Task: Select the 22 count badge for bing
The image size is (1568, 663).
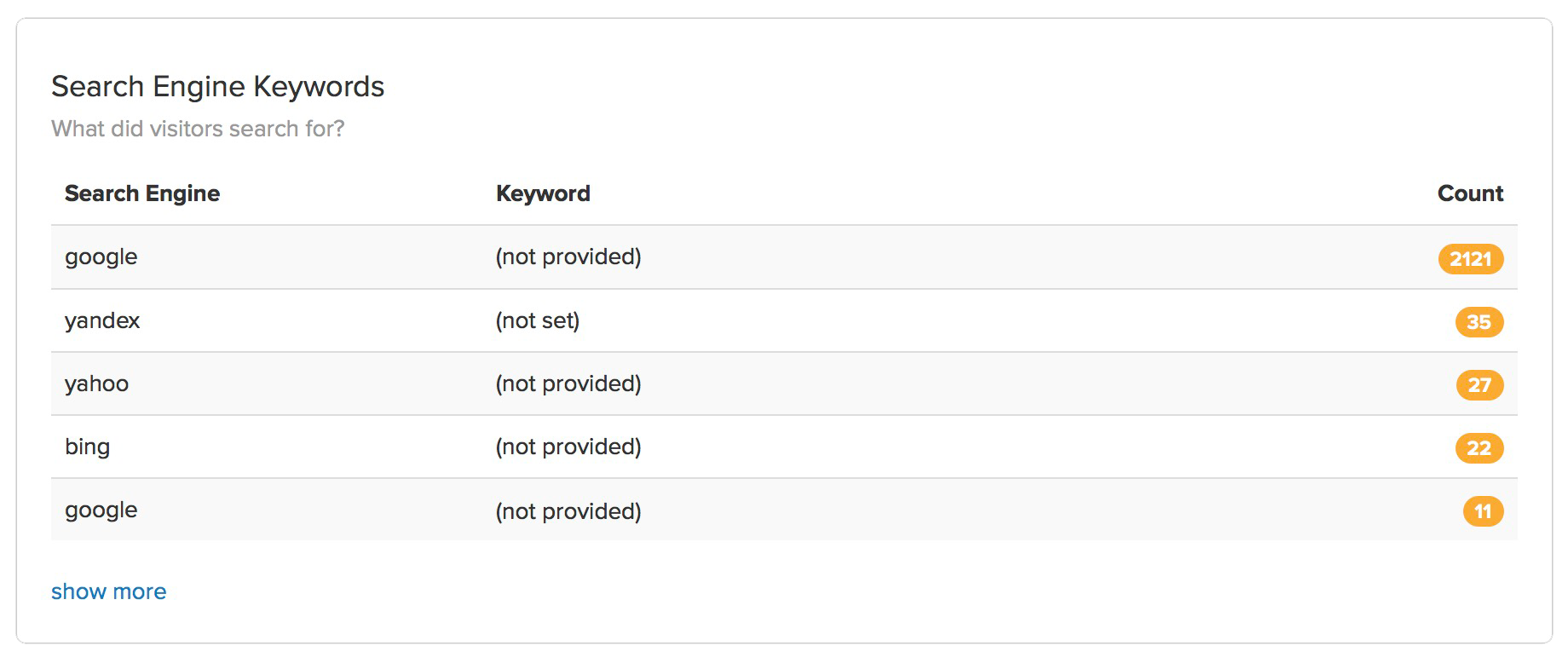Action: [1479, 448]
